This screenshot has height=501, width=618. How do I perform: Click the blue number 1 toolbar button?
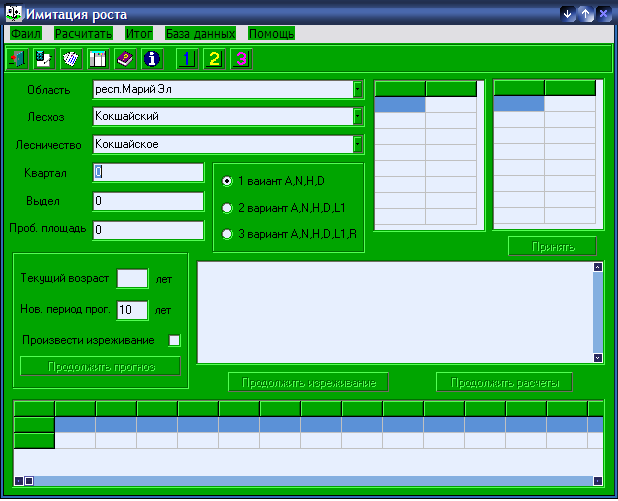[x=187, y=59]
